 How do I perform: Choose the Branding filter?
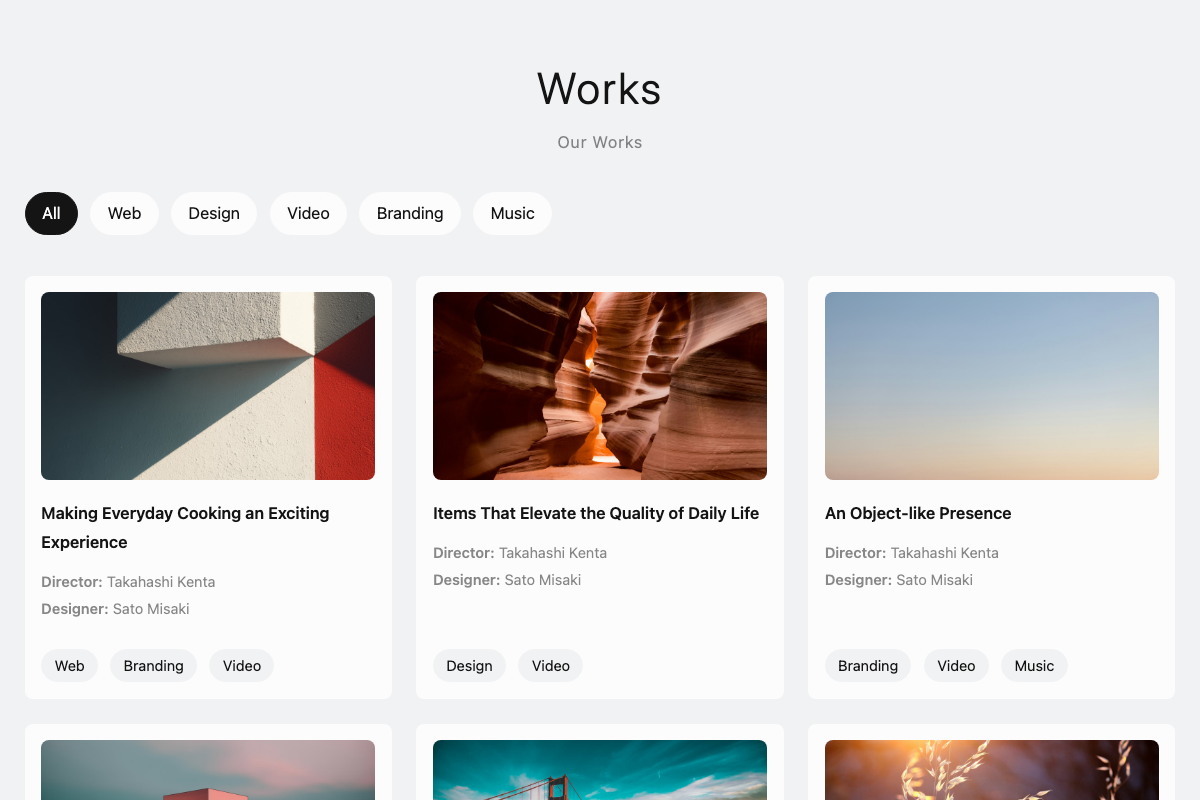410,213
